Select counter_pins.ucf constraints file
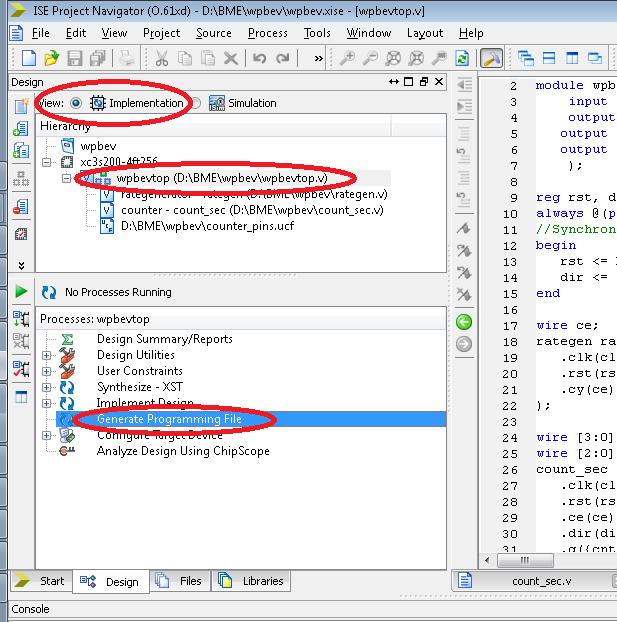The image size is (617, 622). [x=208, y=226]
